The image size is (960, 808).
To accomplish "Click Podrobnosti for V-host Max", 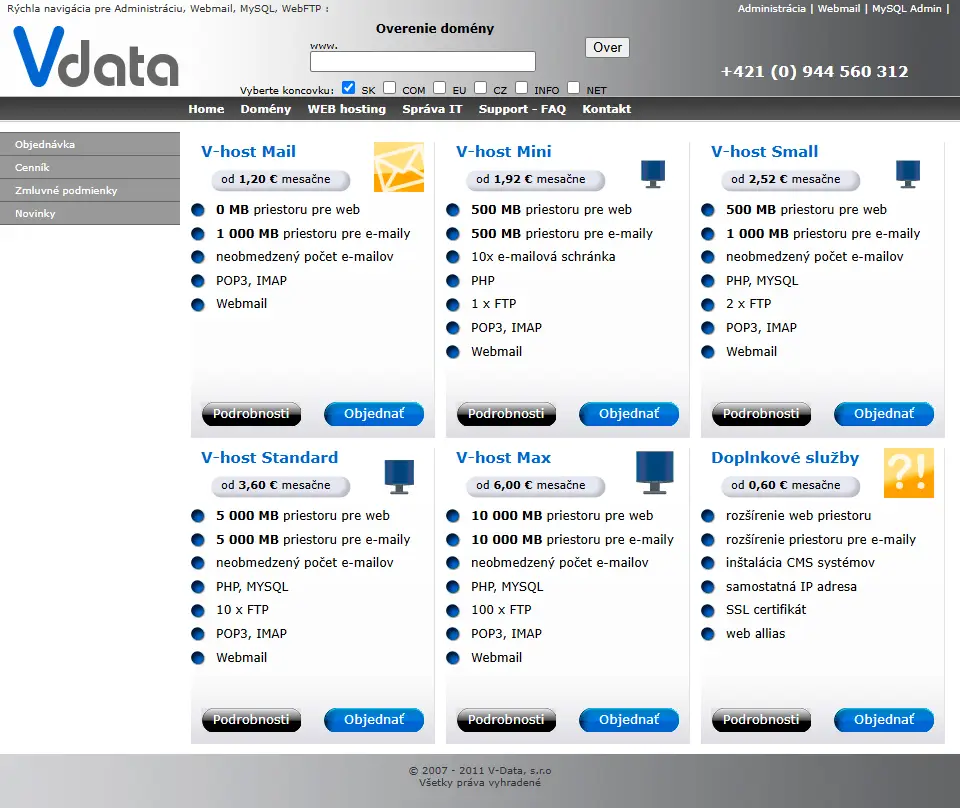I will tap(506, 720).
